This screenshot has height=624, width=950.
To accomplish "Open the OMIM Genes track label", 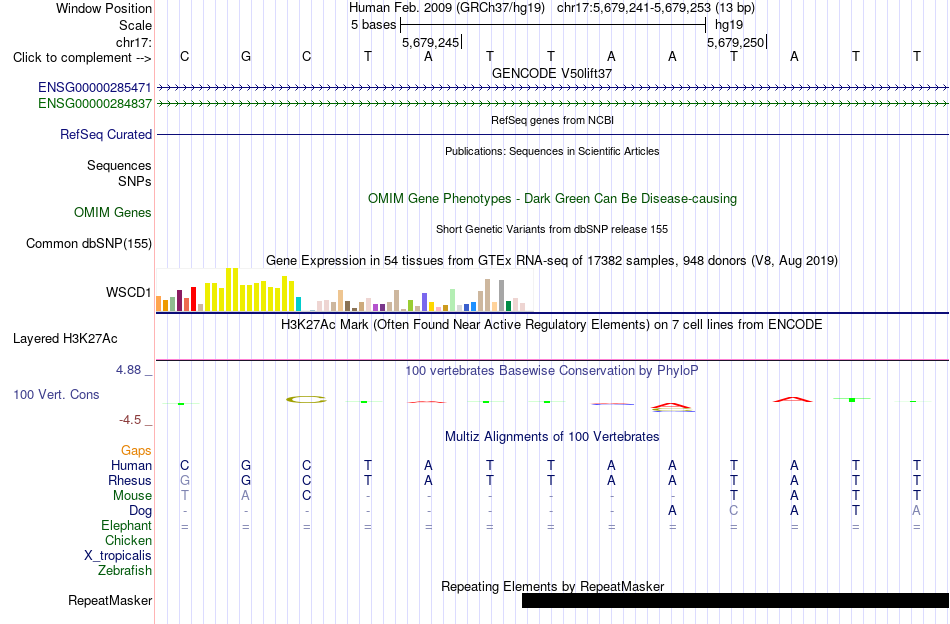I will (113, 213).
